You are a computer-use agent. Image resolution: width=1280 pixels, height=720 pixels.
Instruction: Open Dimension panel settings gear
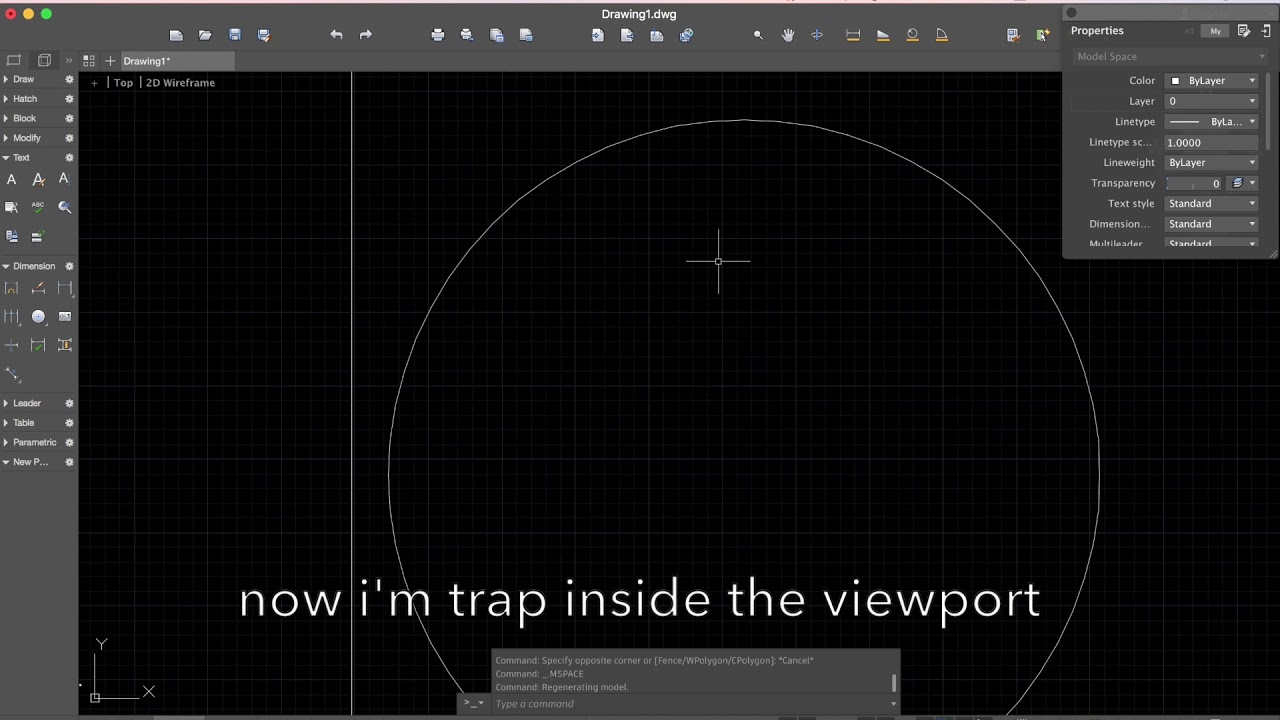[69, 266]
